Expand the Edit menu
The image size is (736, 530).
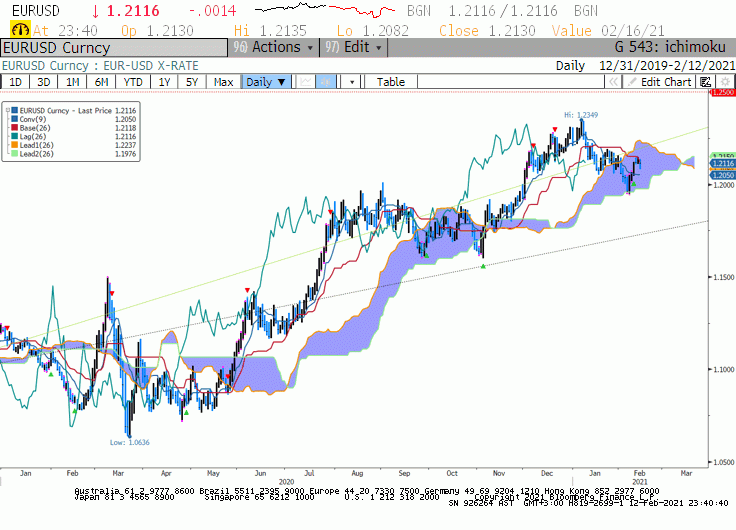tap(353, 47)
